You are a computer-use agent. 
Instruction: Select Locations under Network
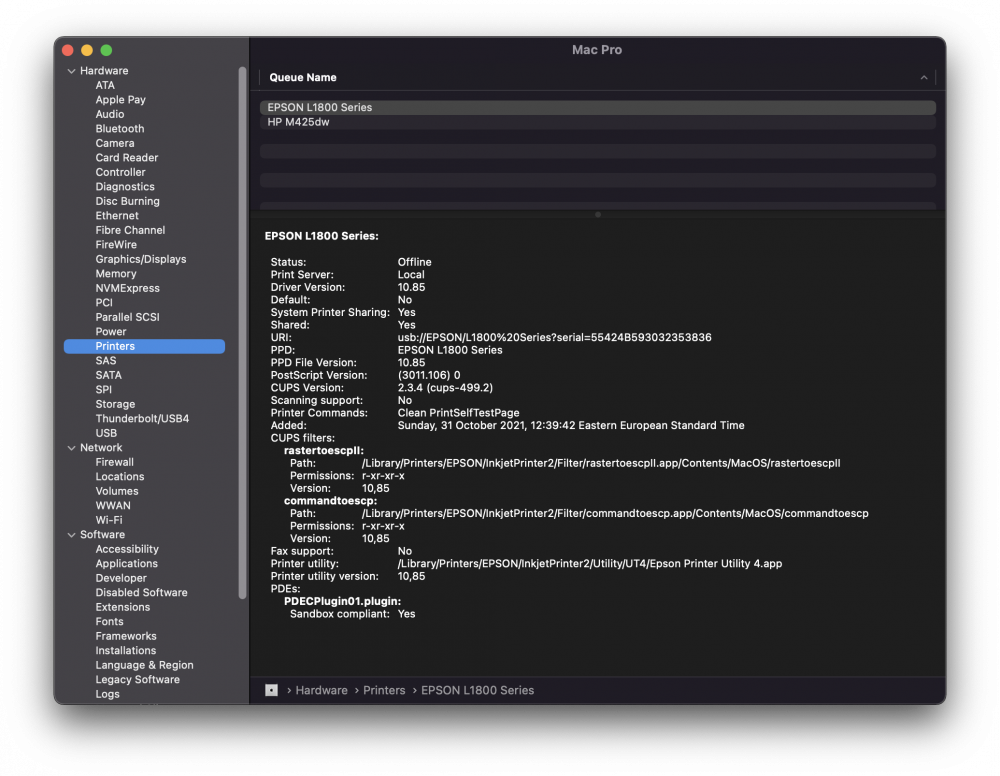(x=120, y=477)
